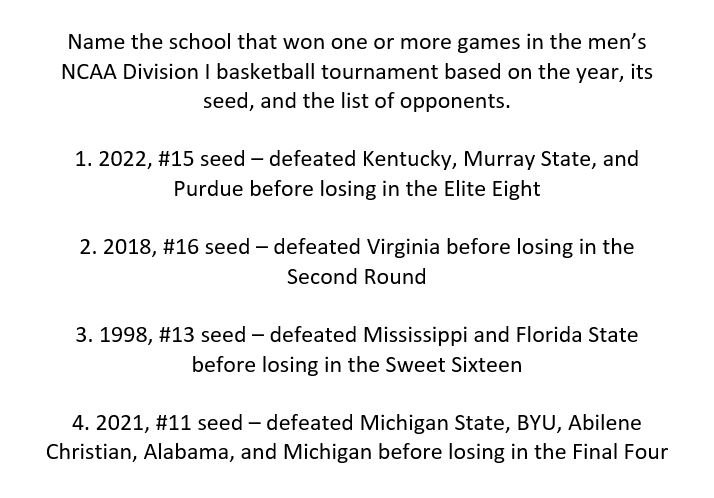Select the year 2022 in question one
Screen dimensions: 714x498
(120, 160)
